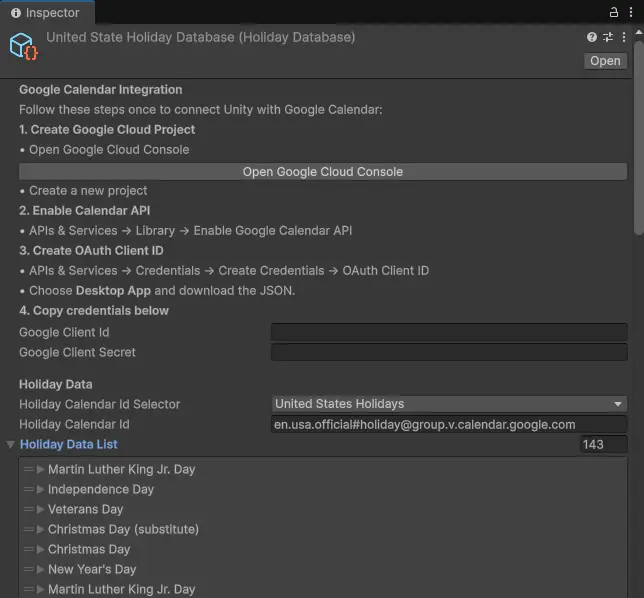
Task: Click the drag handle of New Year's Day row
Action: tap(28, 569)
